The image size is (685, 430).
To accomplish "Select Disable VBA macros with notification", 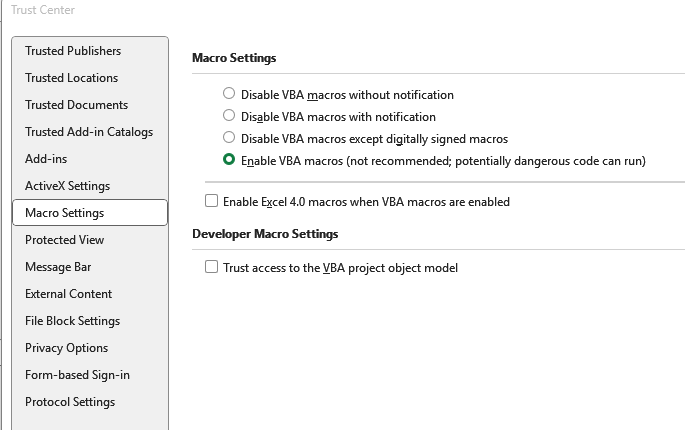I will [229, 116].
